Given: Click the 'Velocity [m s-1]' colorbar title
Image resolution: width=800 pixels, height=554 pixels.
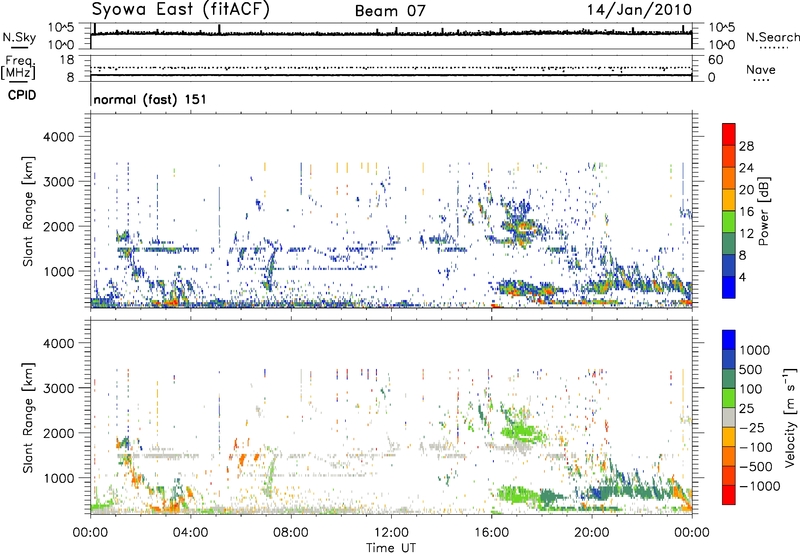Looking at the screenshot, I should pyautogui.click(x=790, y=417).
